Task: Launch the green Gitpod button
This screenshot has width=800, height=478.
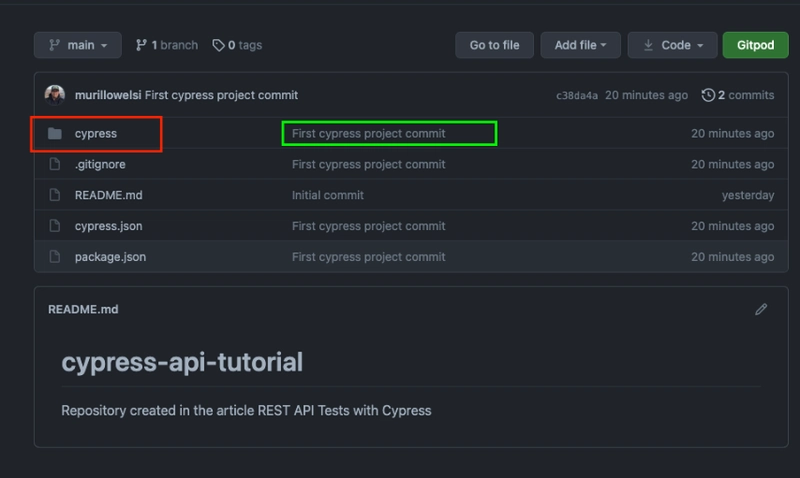Action: [756, 45]
